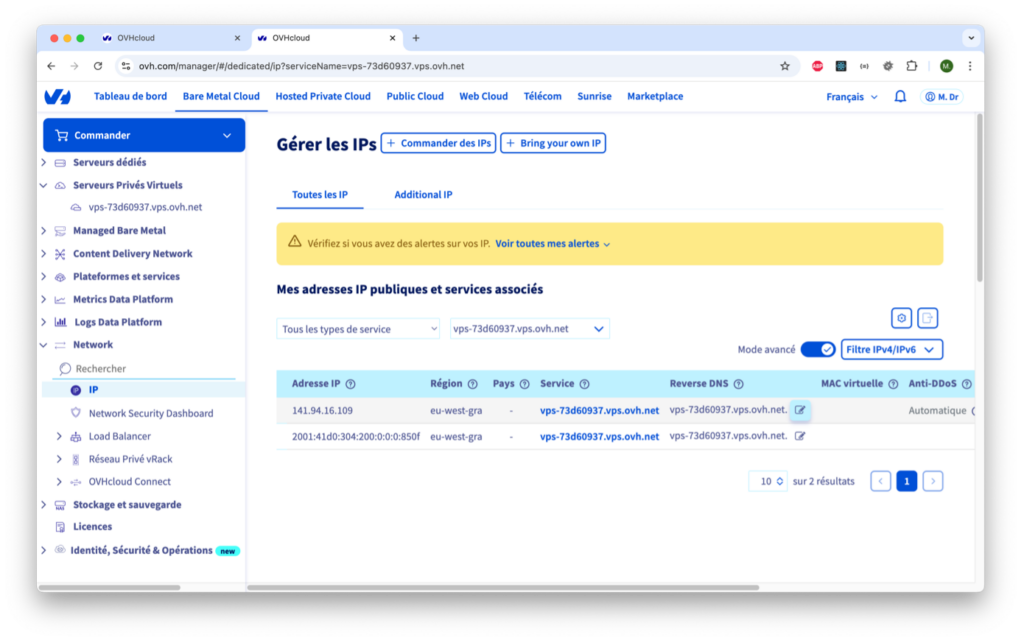The width and height of the screenshot is (1024, 643).
Task: Switch to Additional IP tab
Action: pyautogui.click(x=423, y=195)
